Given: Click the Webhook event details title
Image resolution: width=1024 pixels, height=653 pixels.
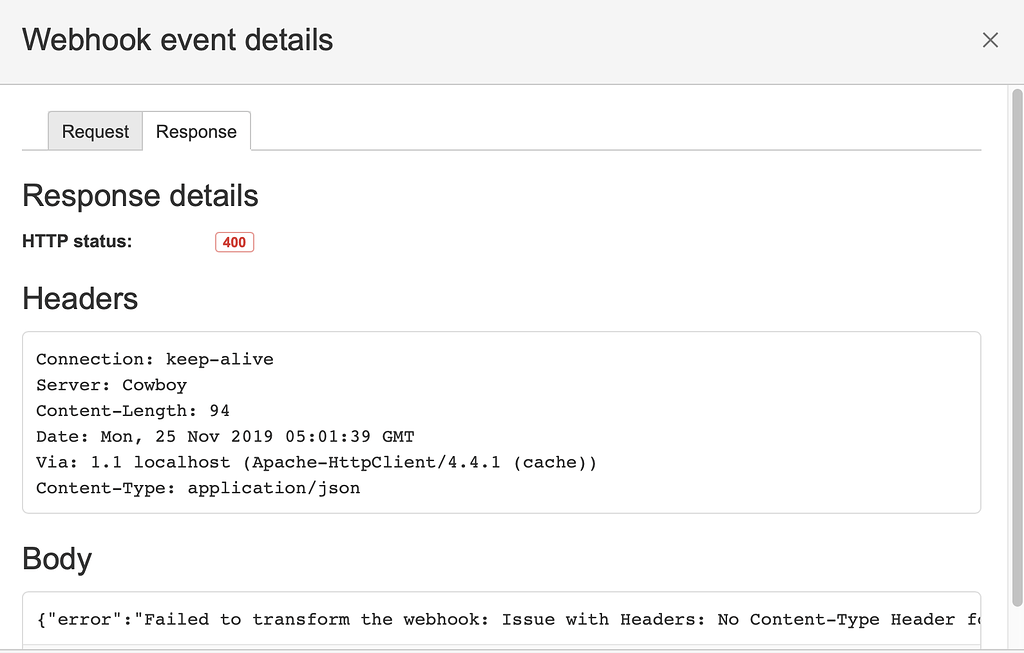Looking at the screenshot, I should (177, 40).
